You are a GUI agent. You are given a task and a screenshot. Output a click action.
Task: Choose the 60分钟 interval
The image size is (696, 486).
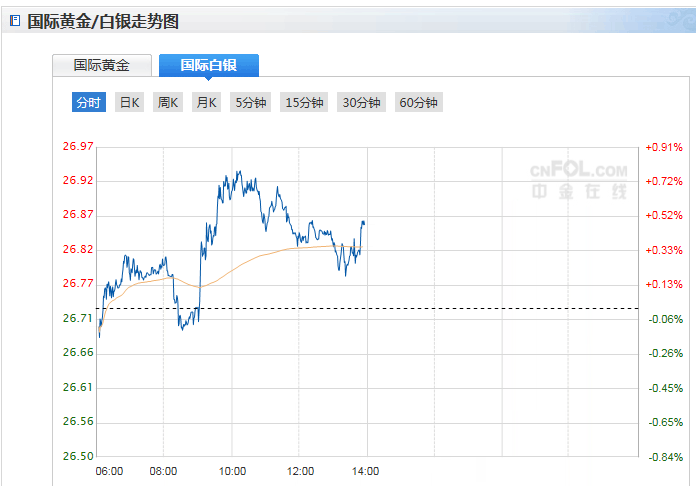click(x=418, y=102)
